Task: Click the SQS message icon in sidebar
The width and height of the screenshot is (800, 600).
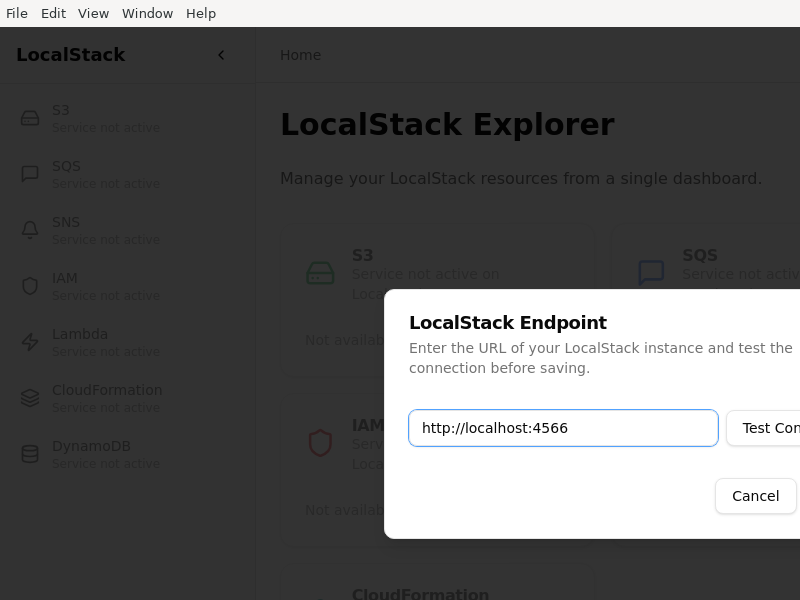Action: (x=30, y=174)
